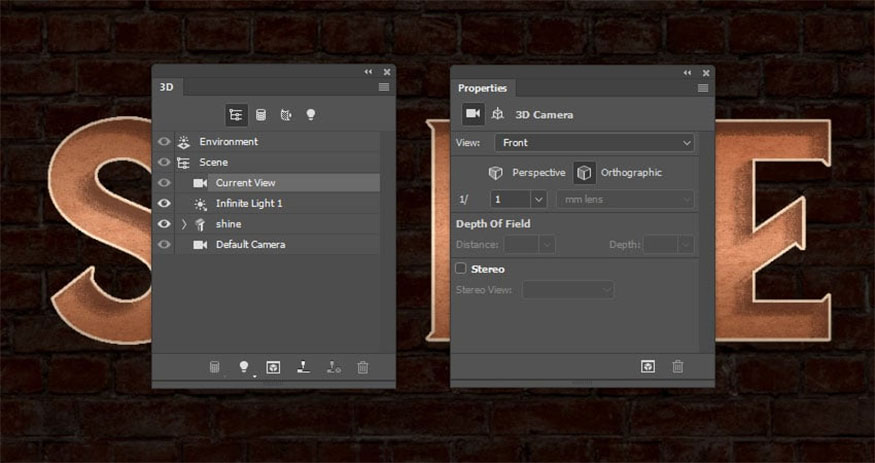Filter 3D panel by whole scene
The image size is (875, 463).
pyautogui.click(x=237, y=115)
